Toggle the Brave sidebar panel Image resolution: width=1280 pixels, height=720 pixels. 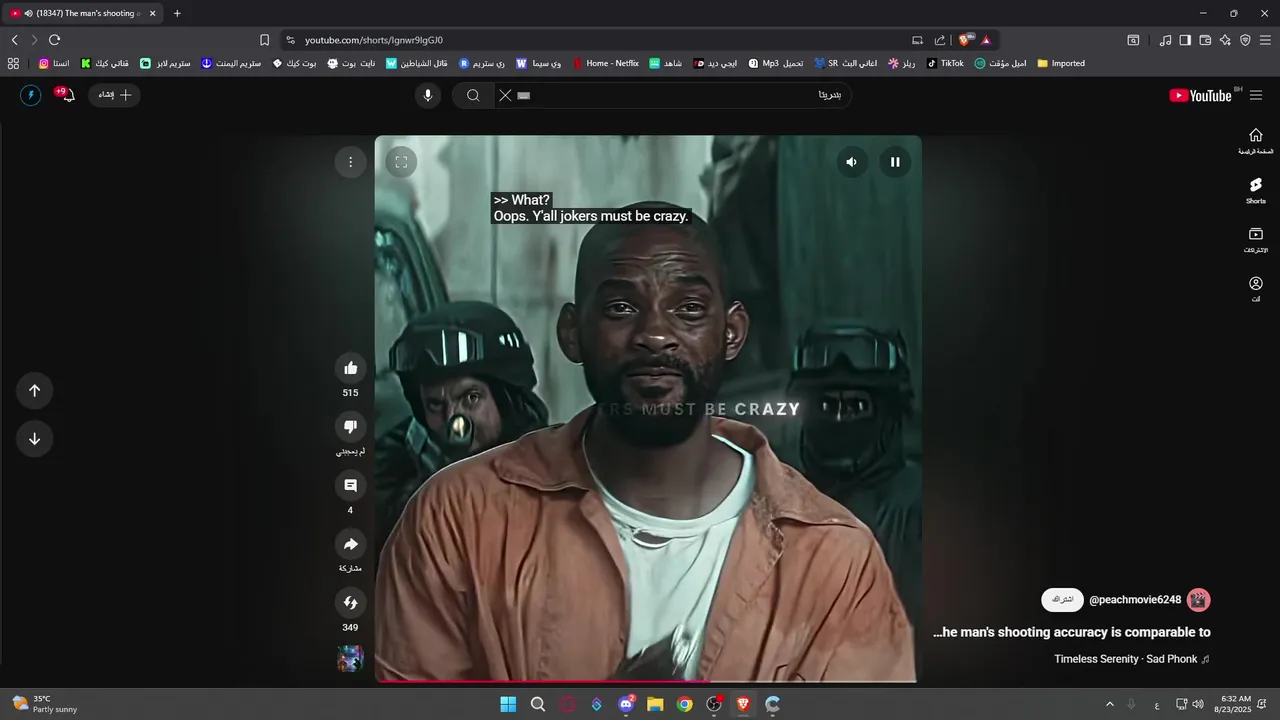tap(1185, 40)
